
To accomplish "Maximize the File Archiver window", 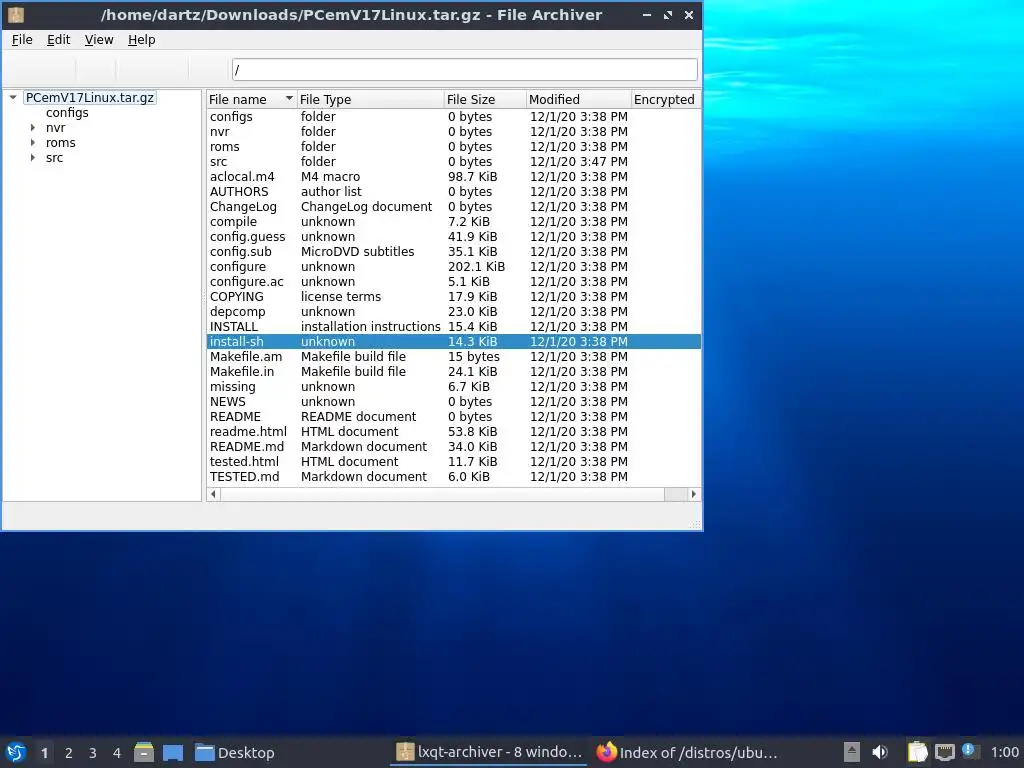I will click(x=667, y=15).
